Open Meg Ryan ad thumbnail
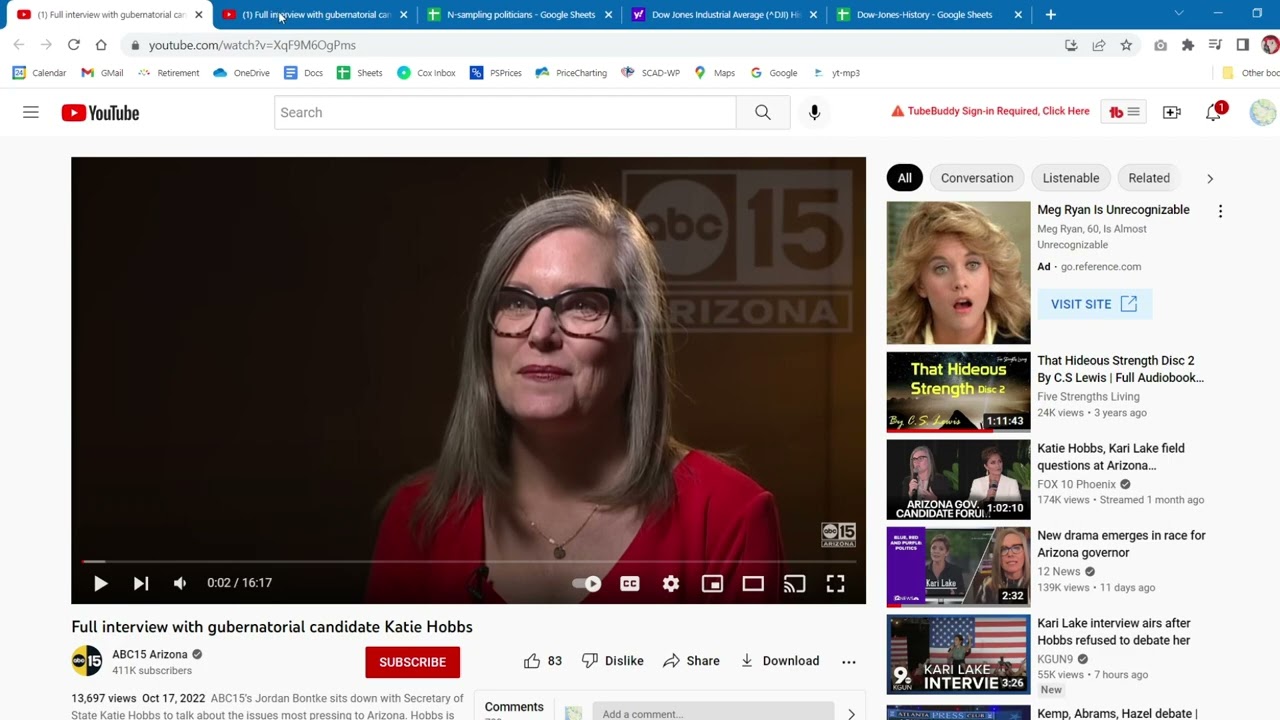The width and height of the screenshot is (1280, 720). (958, 273)
